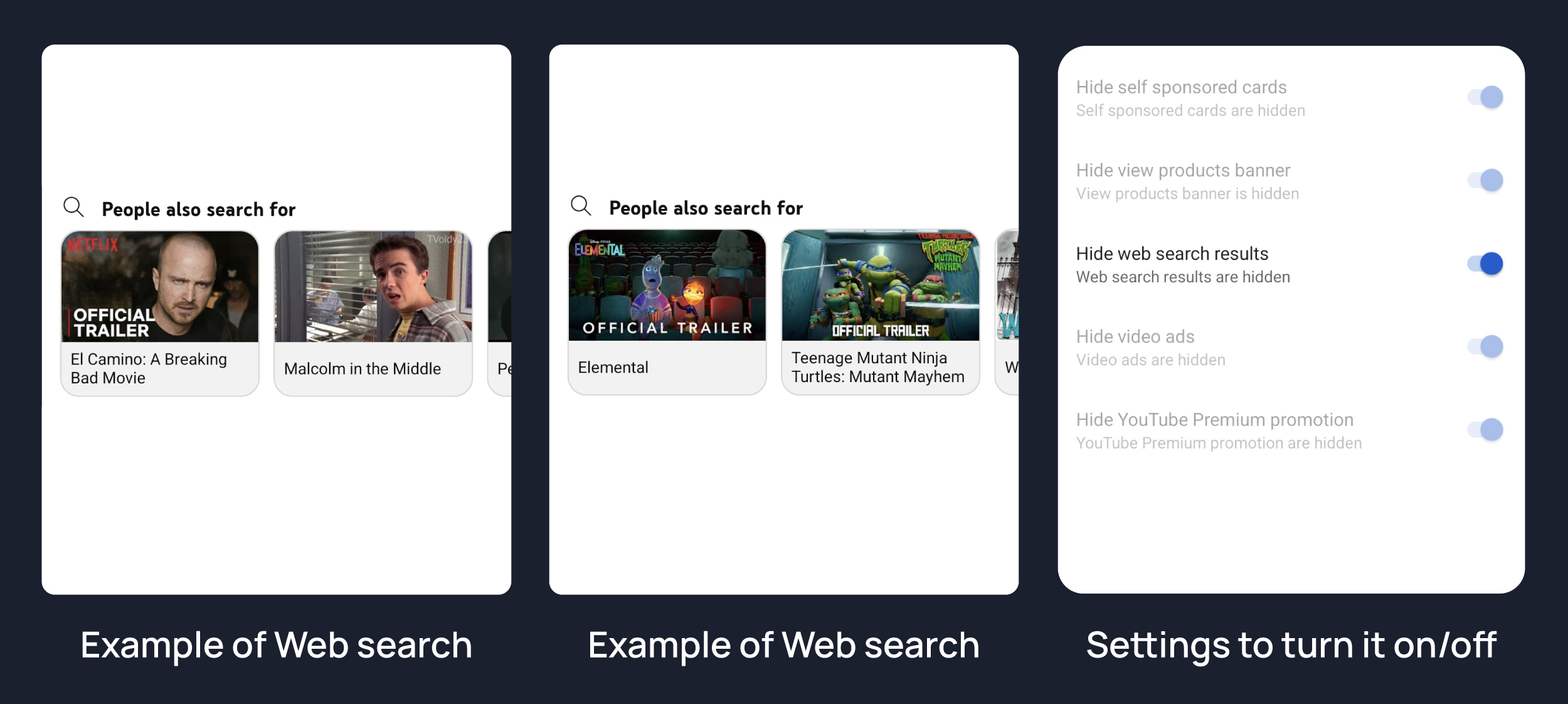Click People also search for heading, left panel
The image size is (1568, 704).
198,210
